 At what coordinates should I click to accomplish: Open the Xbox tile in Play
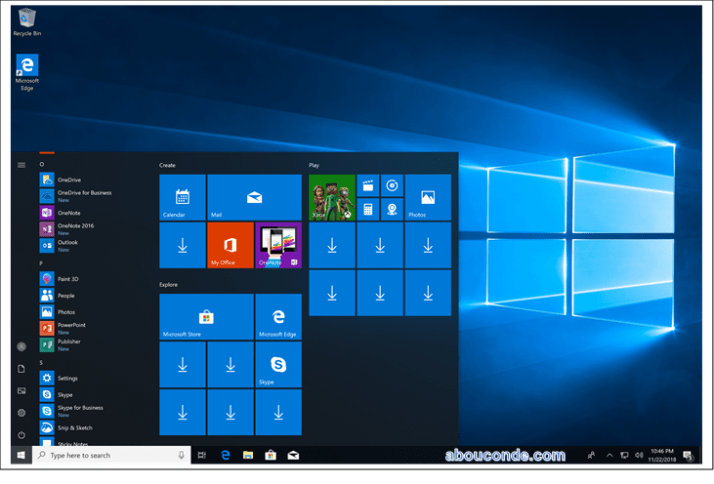tap(332, 197)
